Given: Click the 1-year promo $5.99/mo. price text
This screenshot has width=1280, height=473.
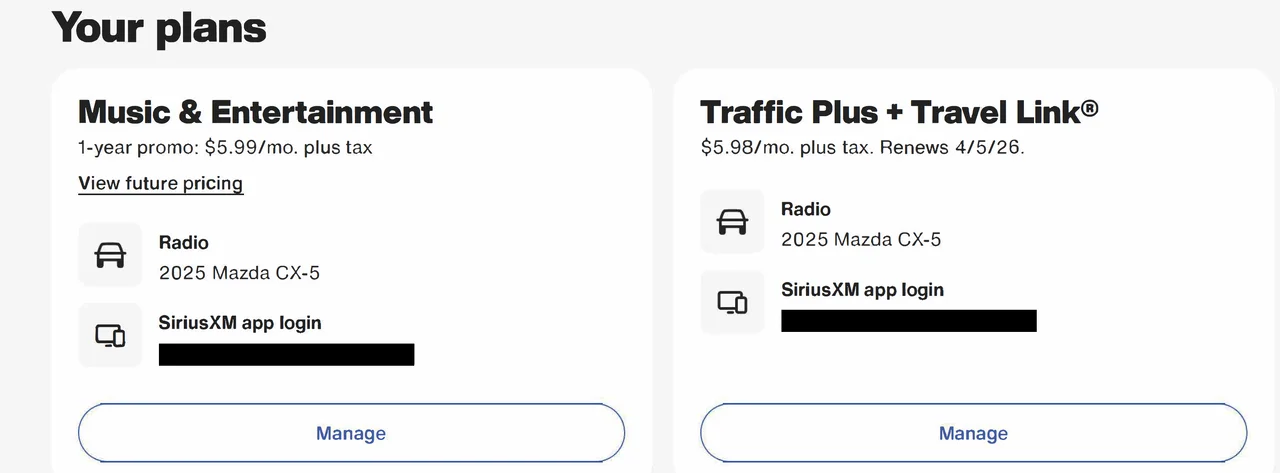Looking at the screenshot, I should [x=225, y=148].
